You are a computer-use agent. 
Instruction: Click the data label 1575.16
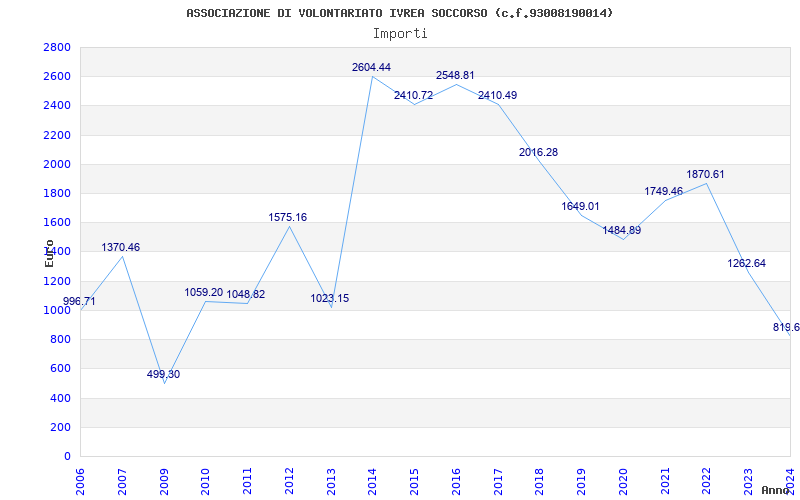(x=288, y=217)
